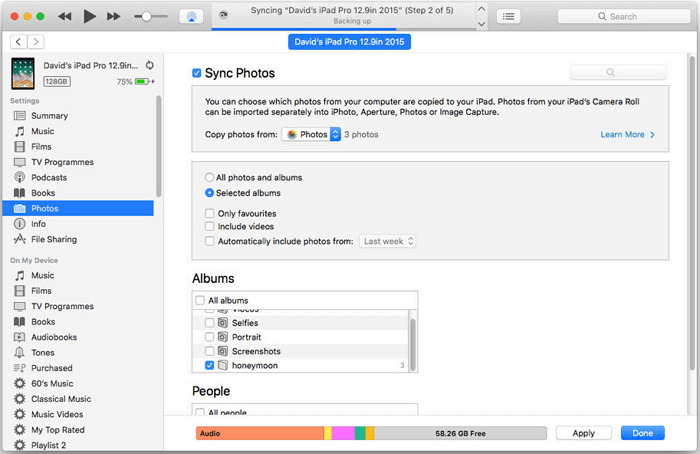Enable the Only favourites checkbox
The height and width of the screenshot is (454, 700).
coord(209,213)
